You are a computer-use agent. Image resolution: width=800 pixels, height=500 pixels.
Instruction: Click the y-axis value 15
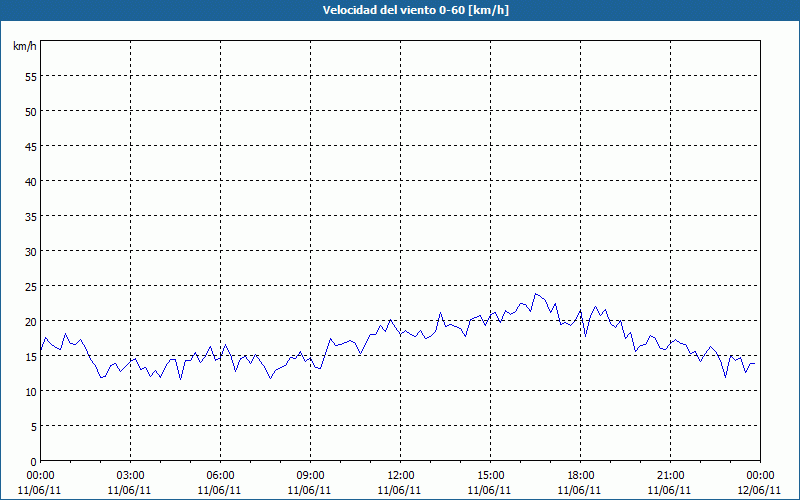31,356
